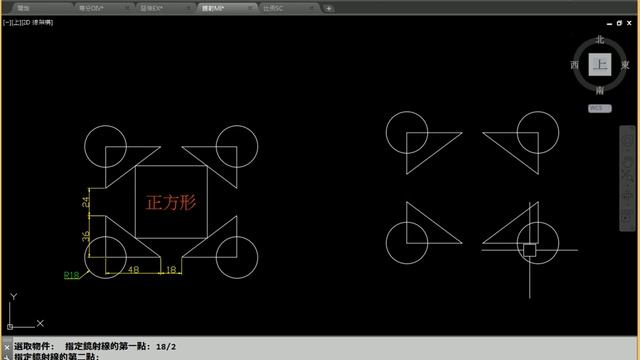Open command line customization wrench icon
This screenshot has width=640, height=360.
[x=7, y=357]
